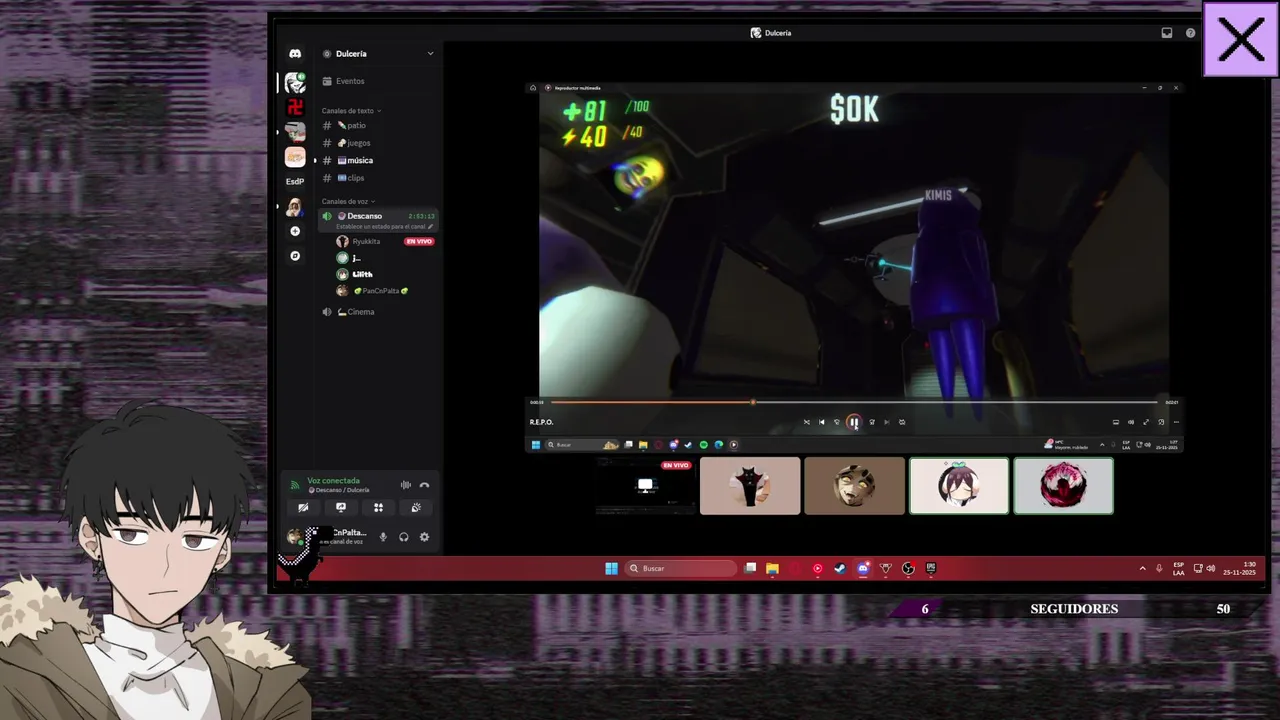Toggle repeat in the streamed media player

coord(902,422)
